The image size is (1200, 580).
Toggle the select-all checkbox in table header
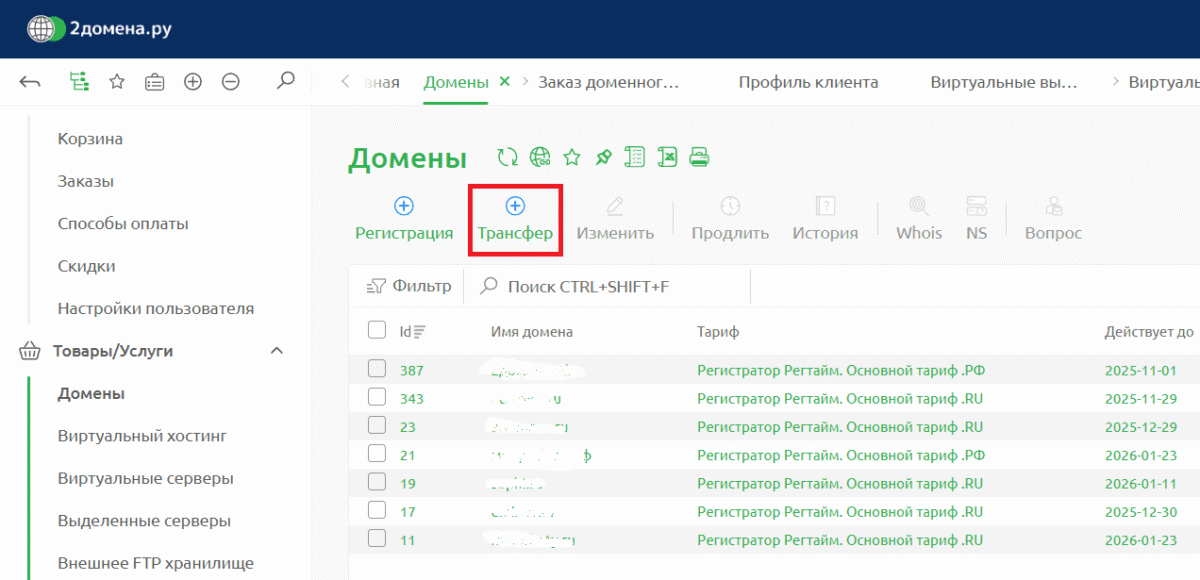pyautogui.click(x=377, y=331)
